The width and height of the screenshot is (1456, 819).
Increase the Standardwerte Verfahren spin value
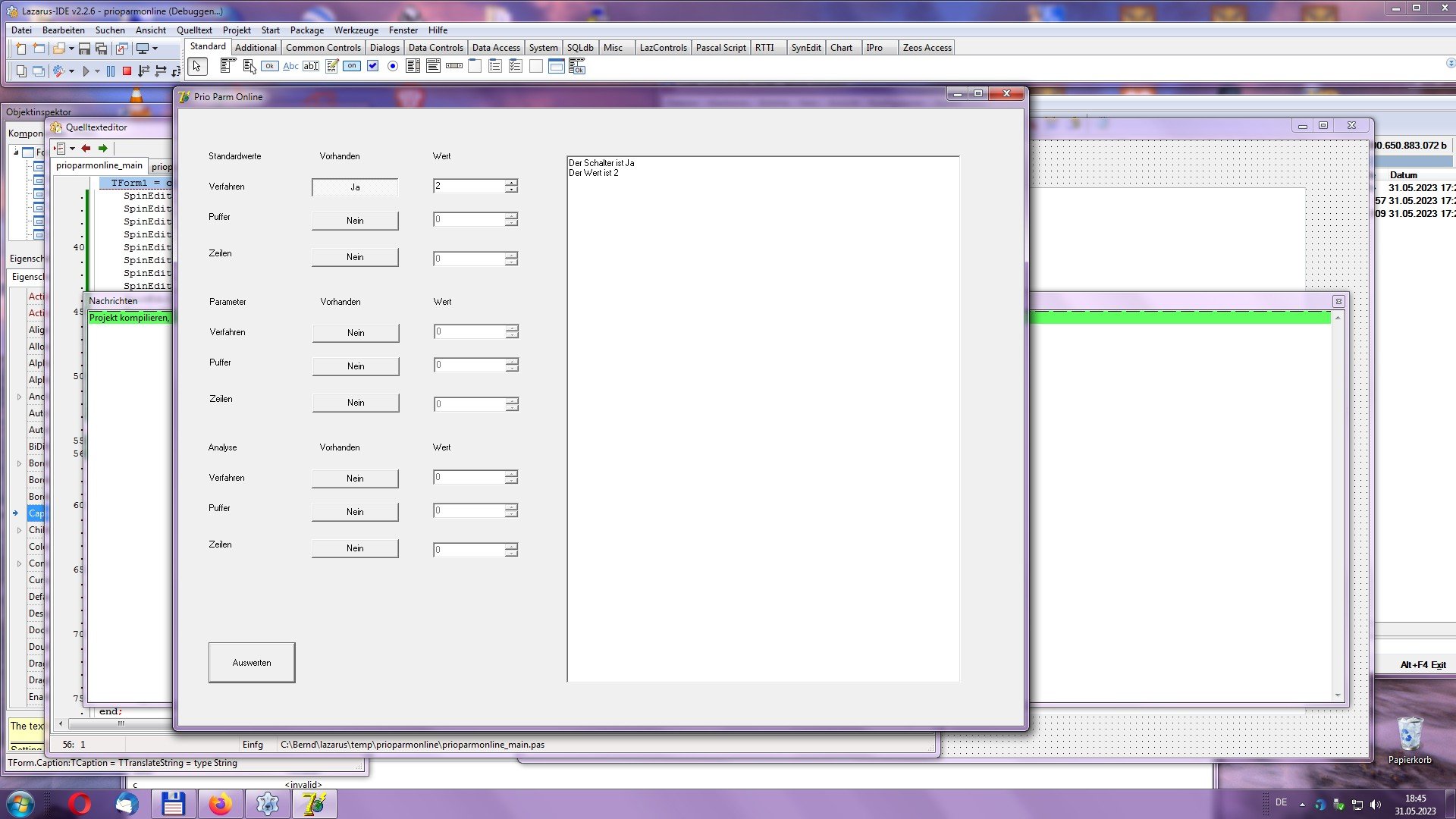point(512,182)
